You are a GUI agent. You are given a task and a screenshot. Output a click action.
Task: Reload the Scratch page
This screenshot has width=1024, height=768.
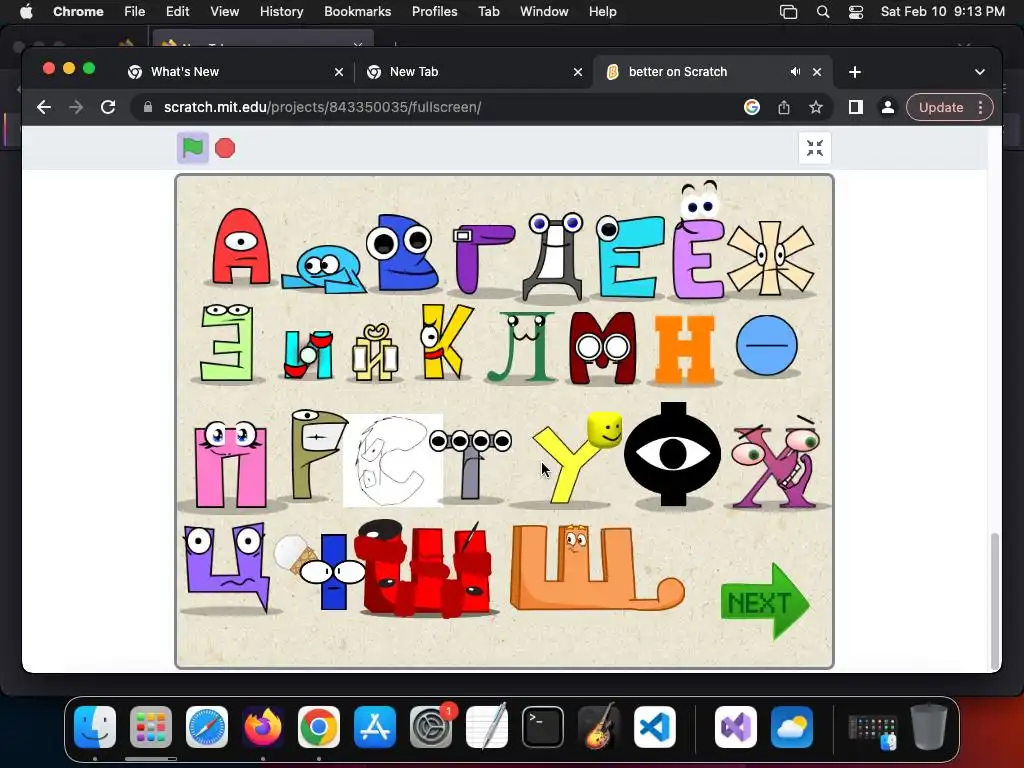click(108, 107)
